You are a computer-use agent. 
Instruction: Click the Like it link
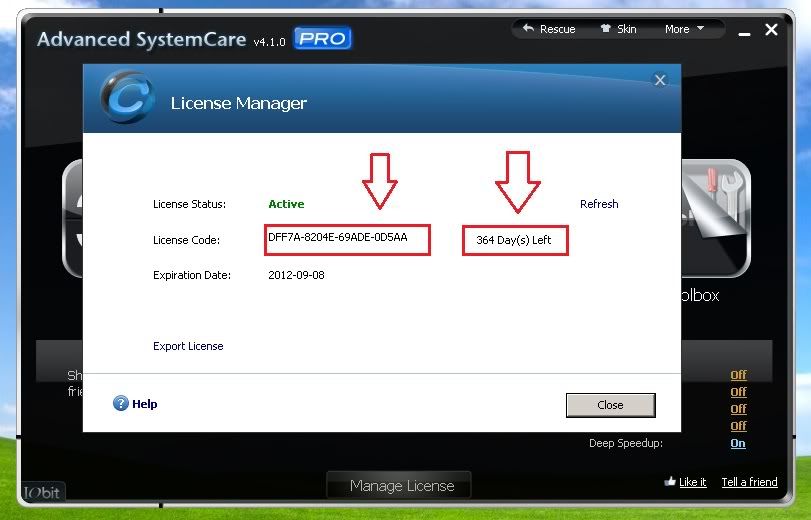[693, 482]
